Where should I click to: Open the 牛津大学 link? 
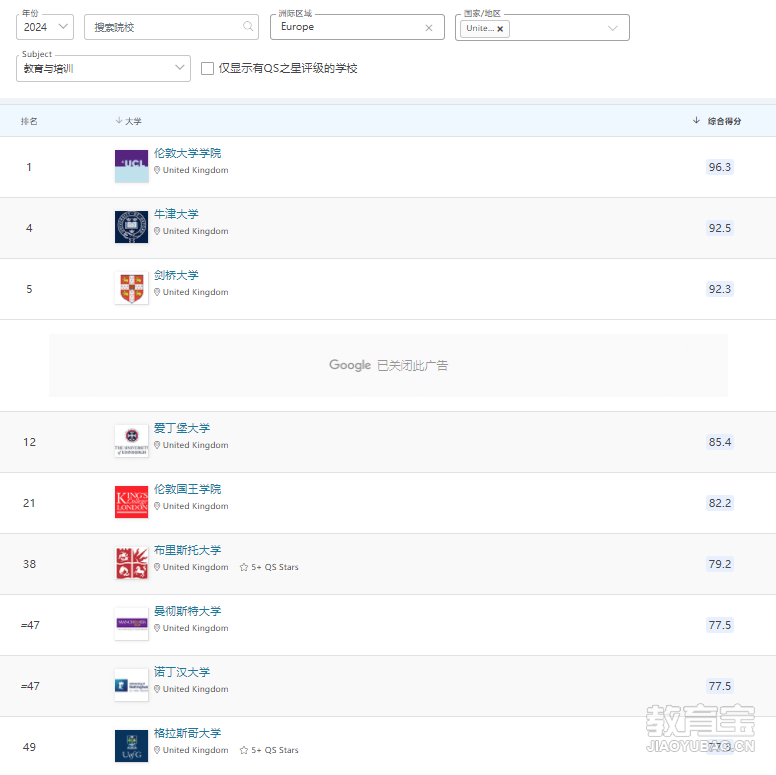tap(176, 214)
